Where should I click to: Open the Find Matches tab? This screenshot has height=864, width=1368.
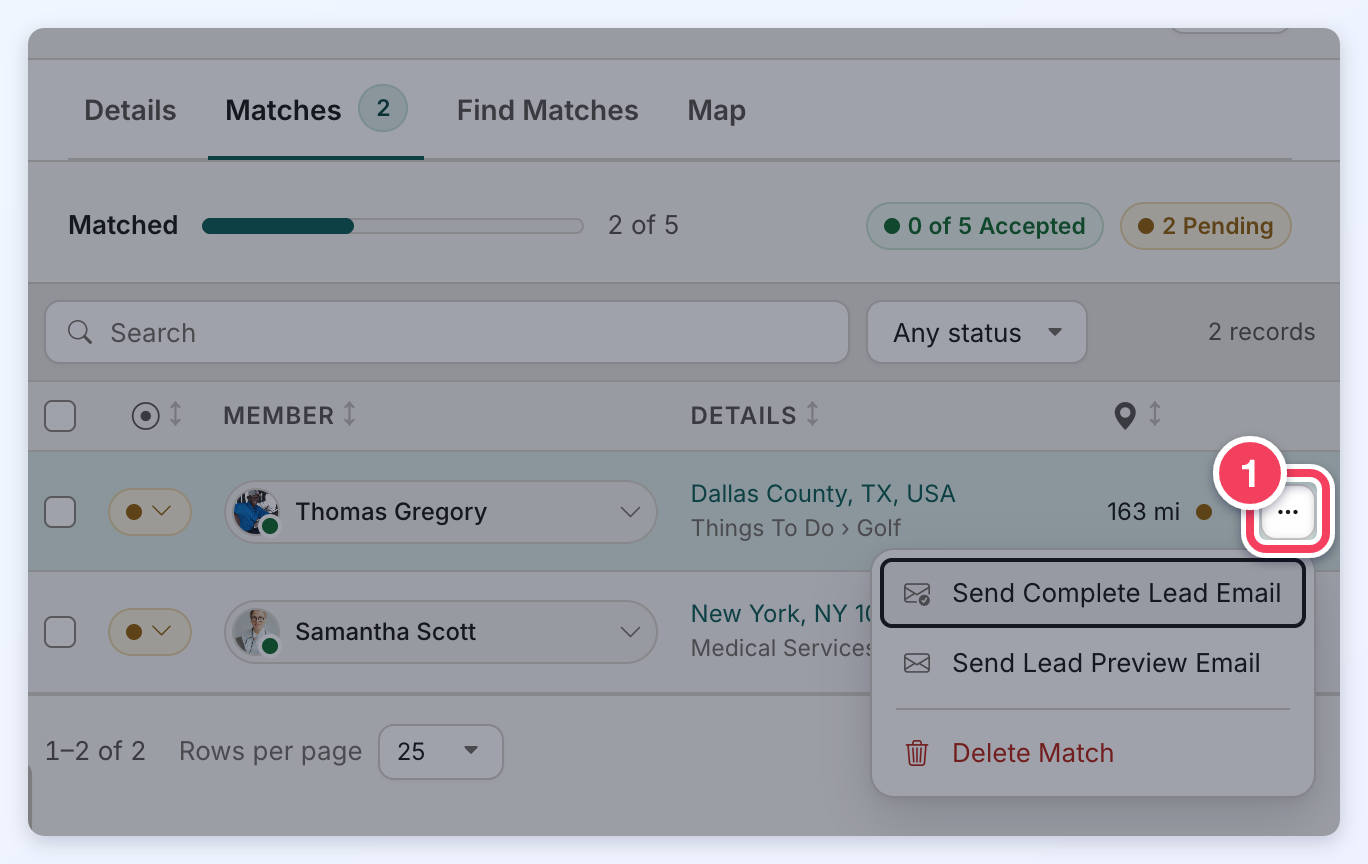click(x=548, y=111)
